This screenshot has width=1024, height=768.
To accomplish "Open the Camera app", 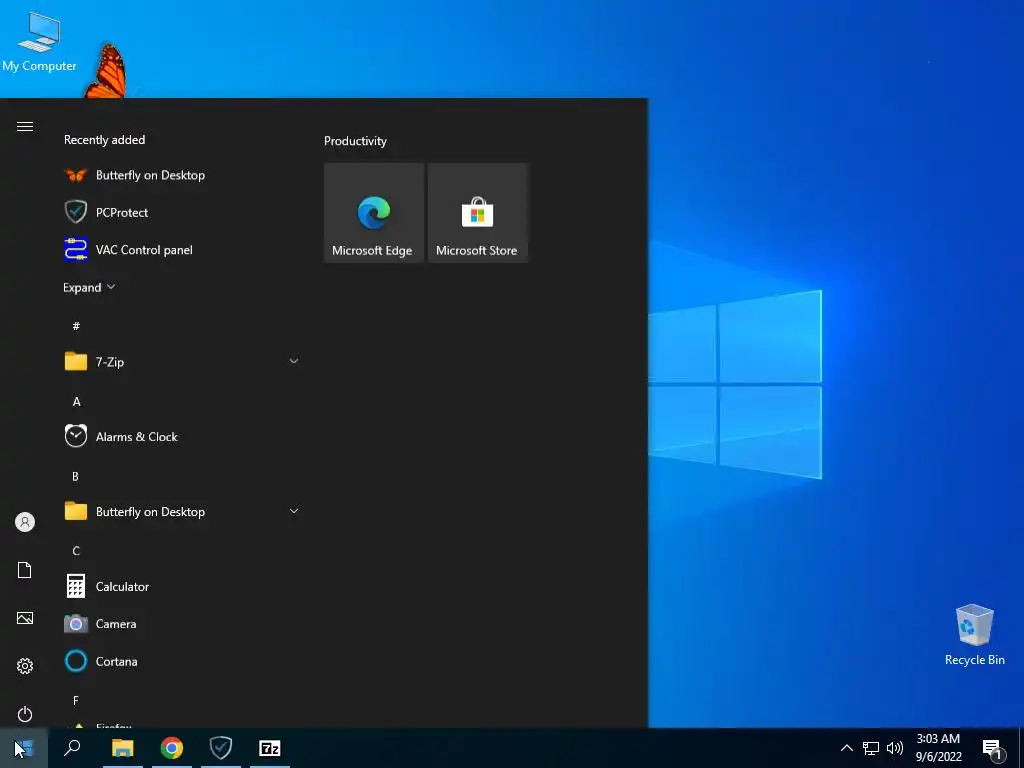I will coord(181,624).
